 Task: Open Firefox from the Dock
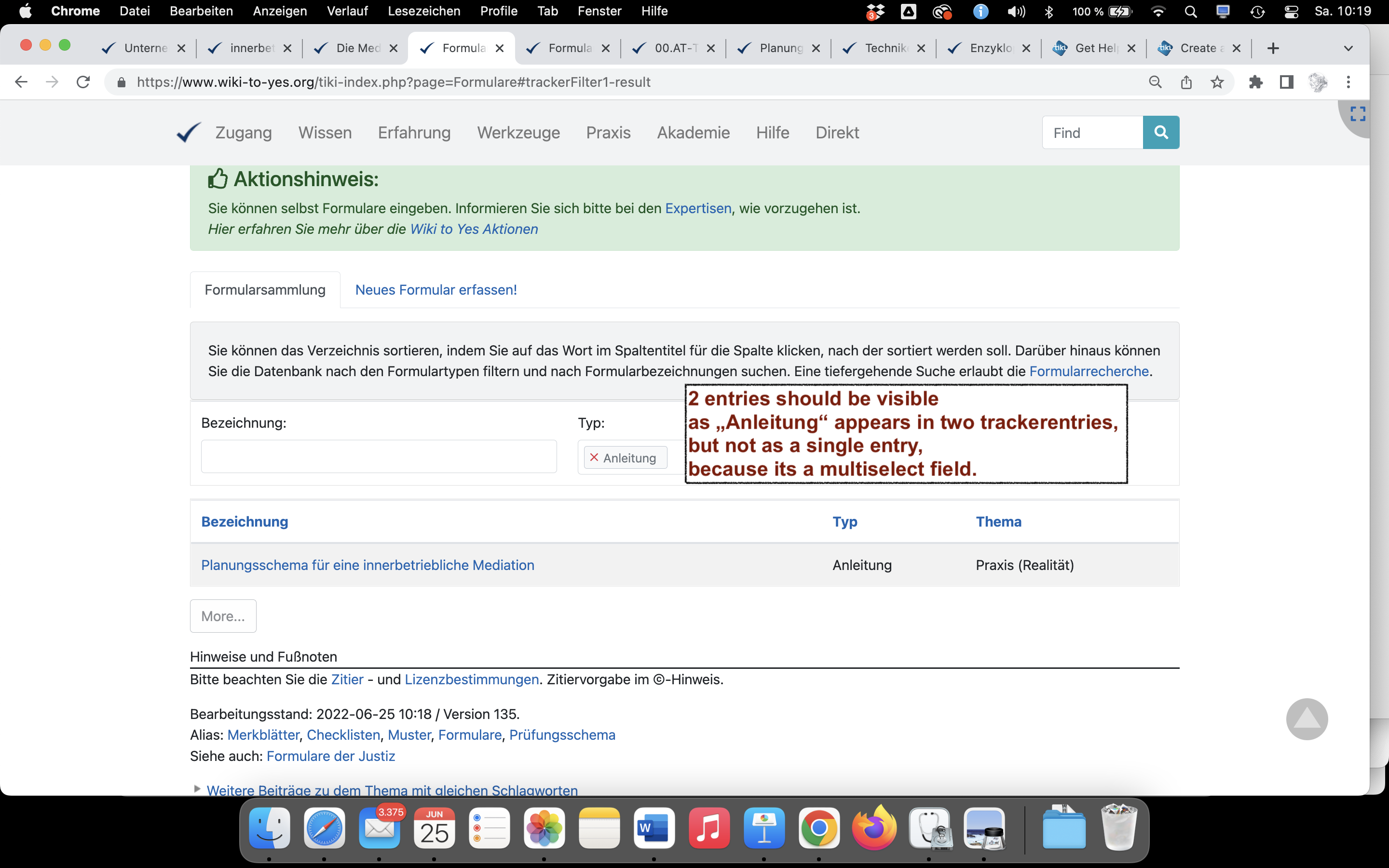(873, 828)
